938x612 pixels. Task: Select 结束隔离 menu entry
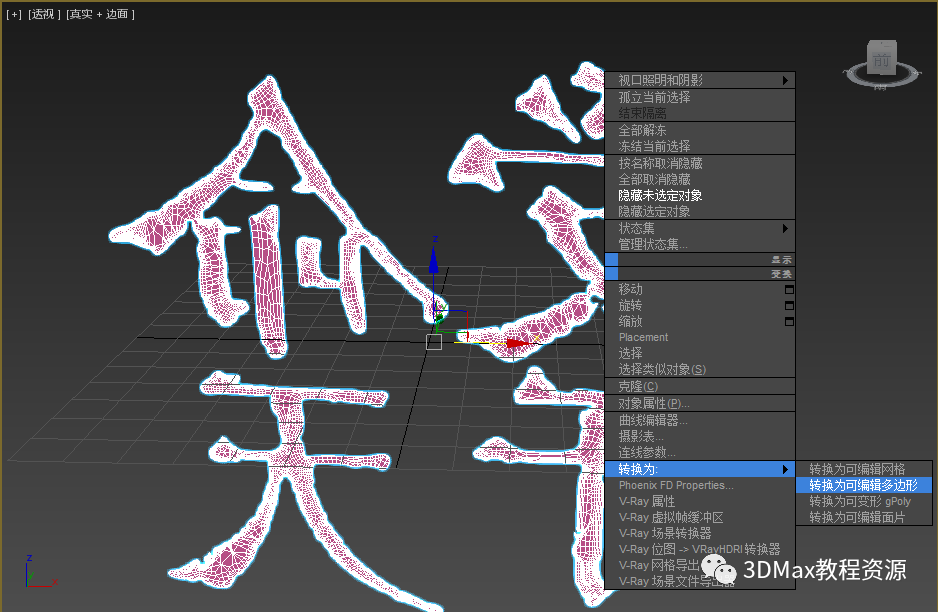point(699,113)
